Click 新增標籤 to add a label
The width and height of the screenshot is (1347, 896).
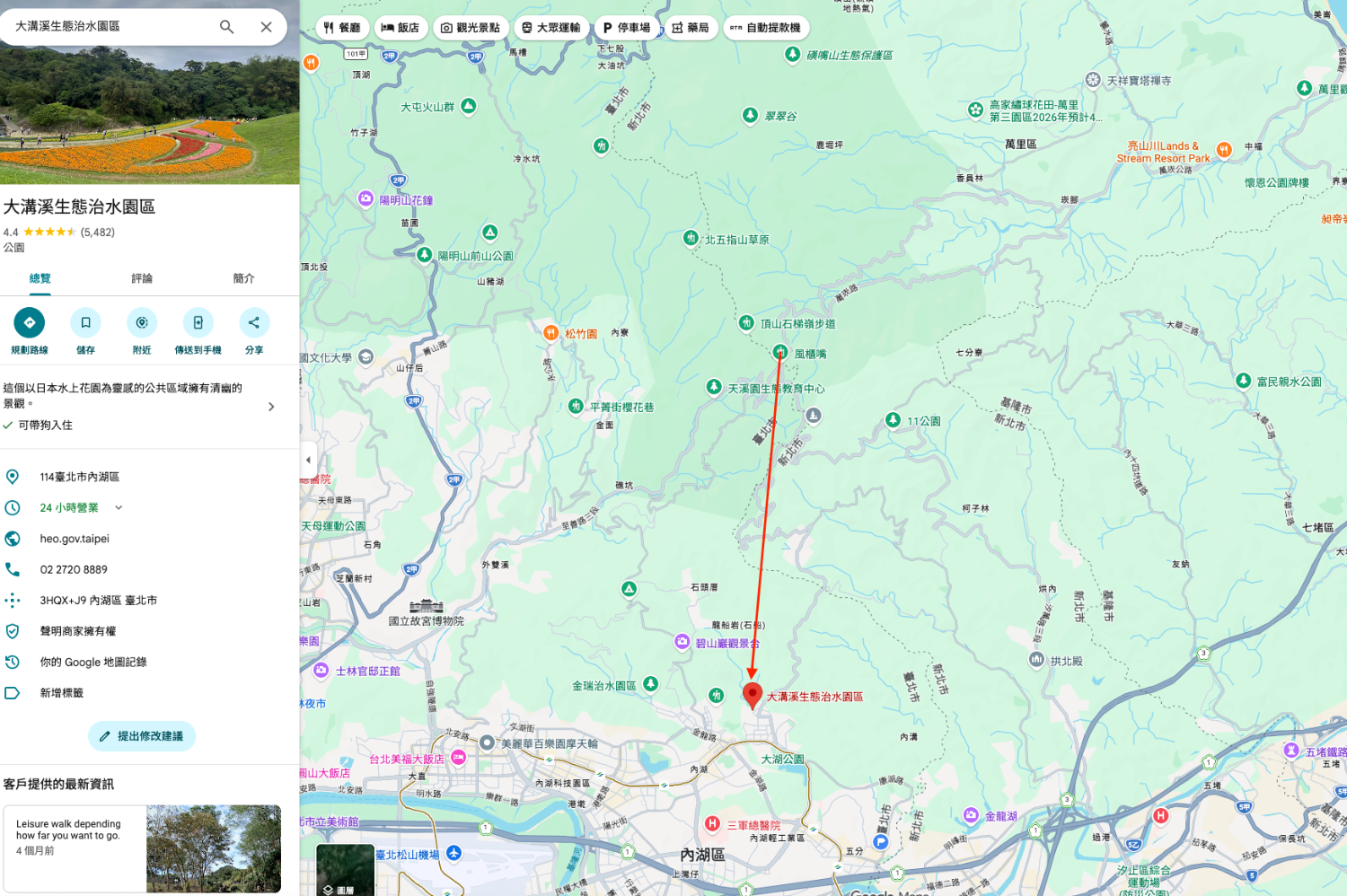coord(62,692)
